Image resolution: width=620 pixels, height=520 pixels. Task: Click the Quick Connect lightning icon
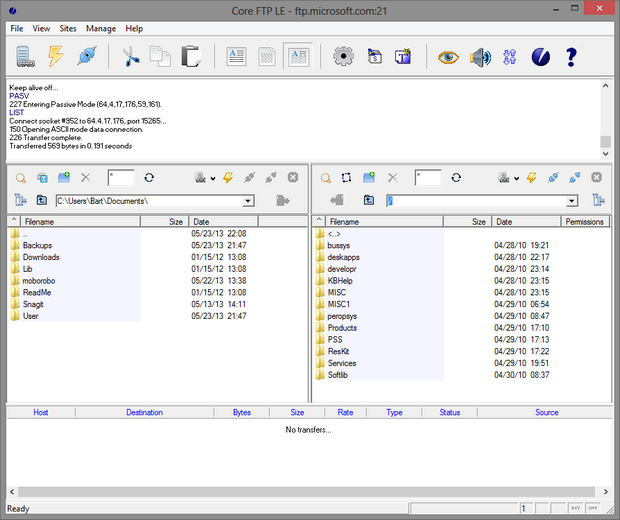(x=55, y=56)
